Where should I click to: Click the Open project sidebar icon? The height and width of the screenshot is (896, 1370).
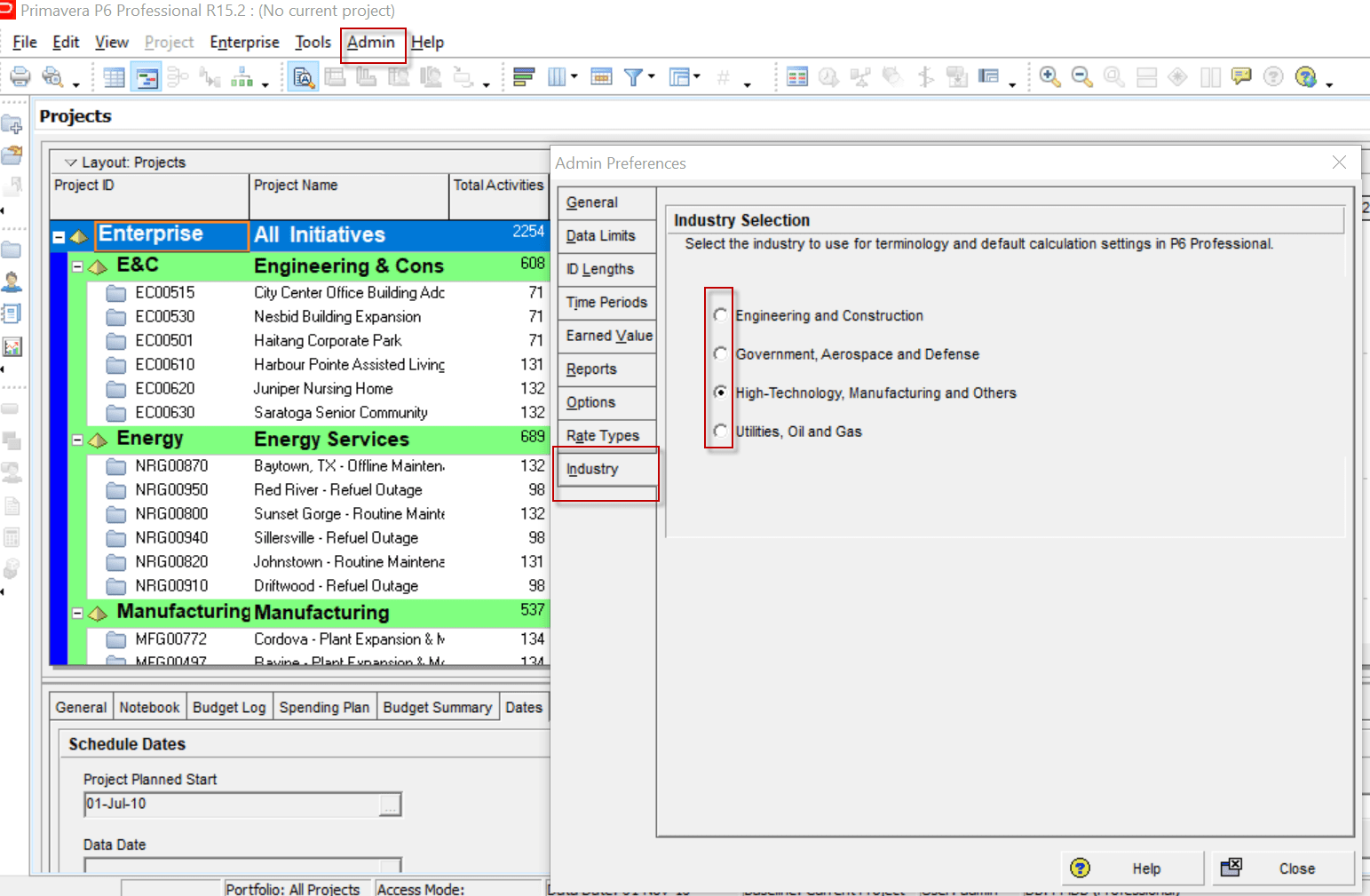tap(12, 155)
